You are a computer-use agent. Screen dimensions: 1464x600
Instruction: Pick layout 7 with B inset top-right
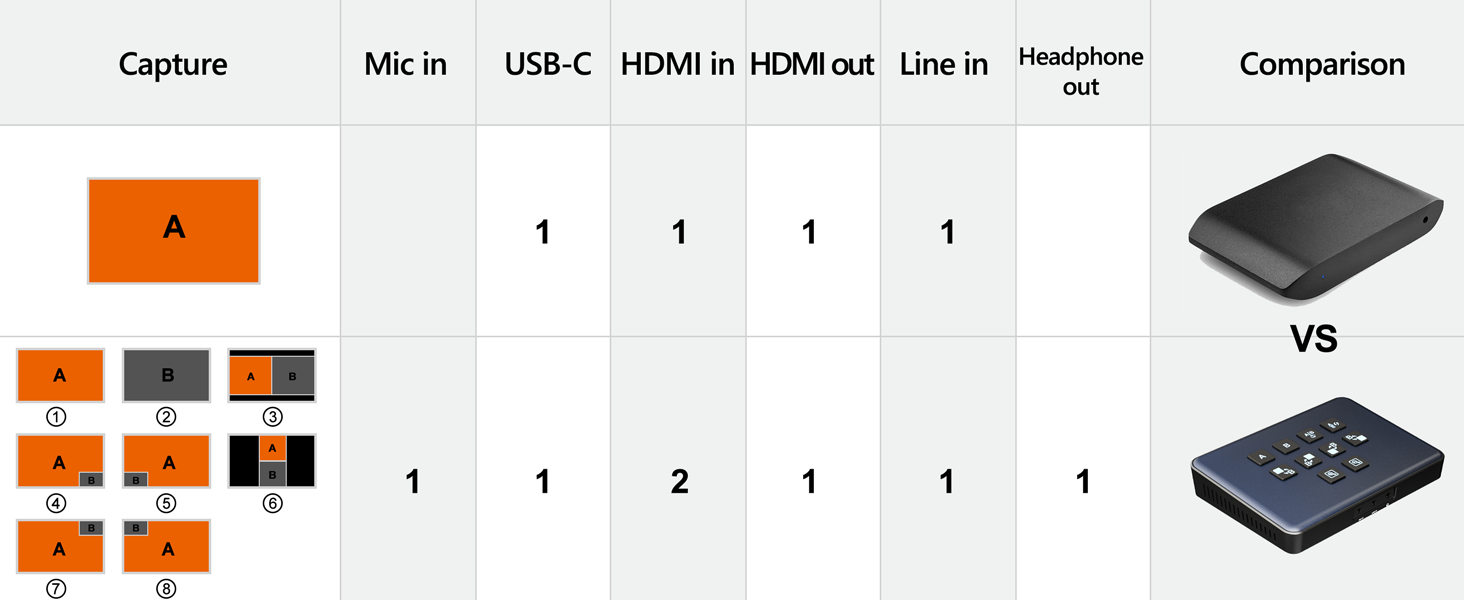60,546
